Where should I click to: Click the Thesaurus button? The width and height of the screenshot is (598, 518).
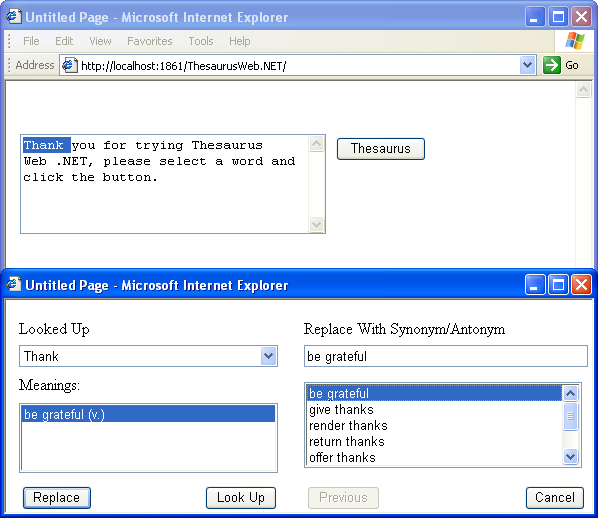pyautogui.click(x=381, y=148)
